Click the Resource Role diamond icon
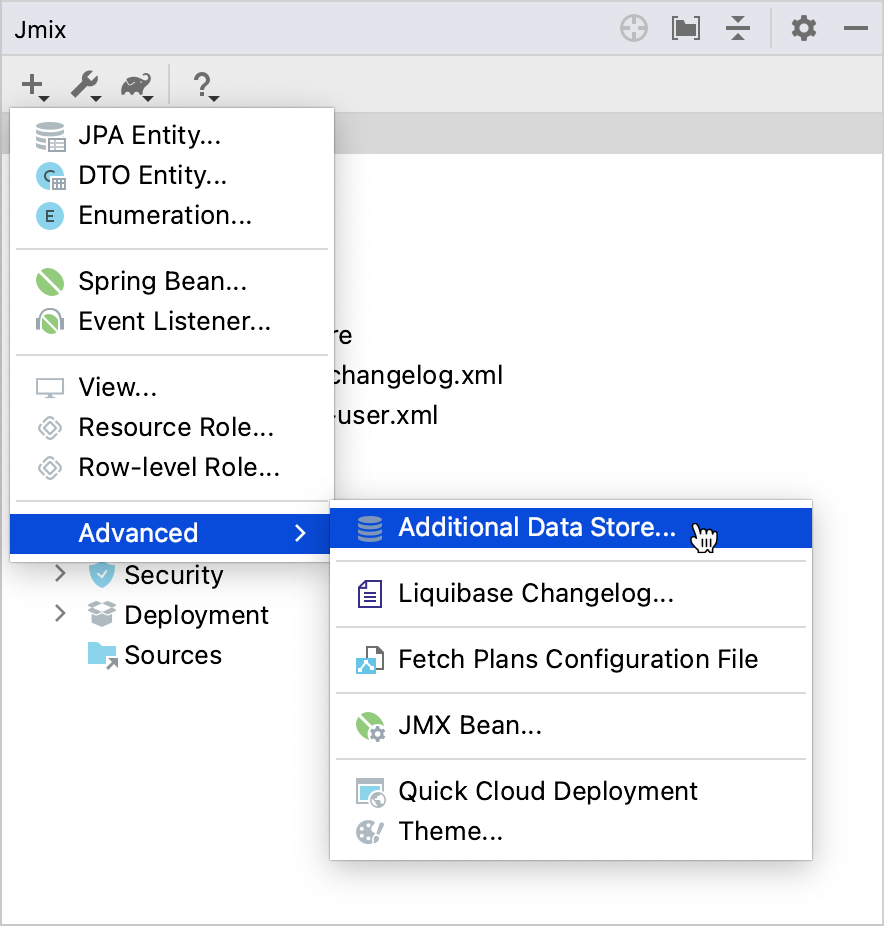 (x=50, y=428)
